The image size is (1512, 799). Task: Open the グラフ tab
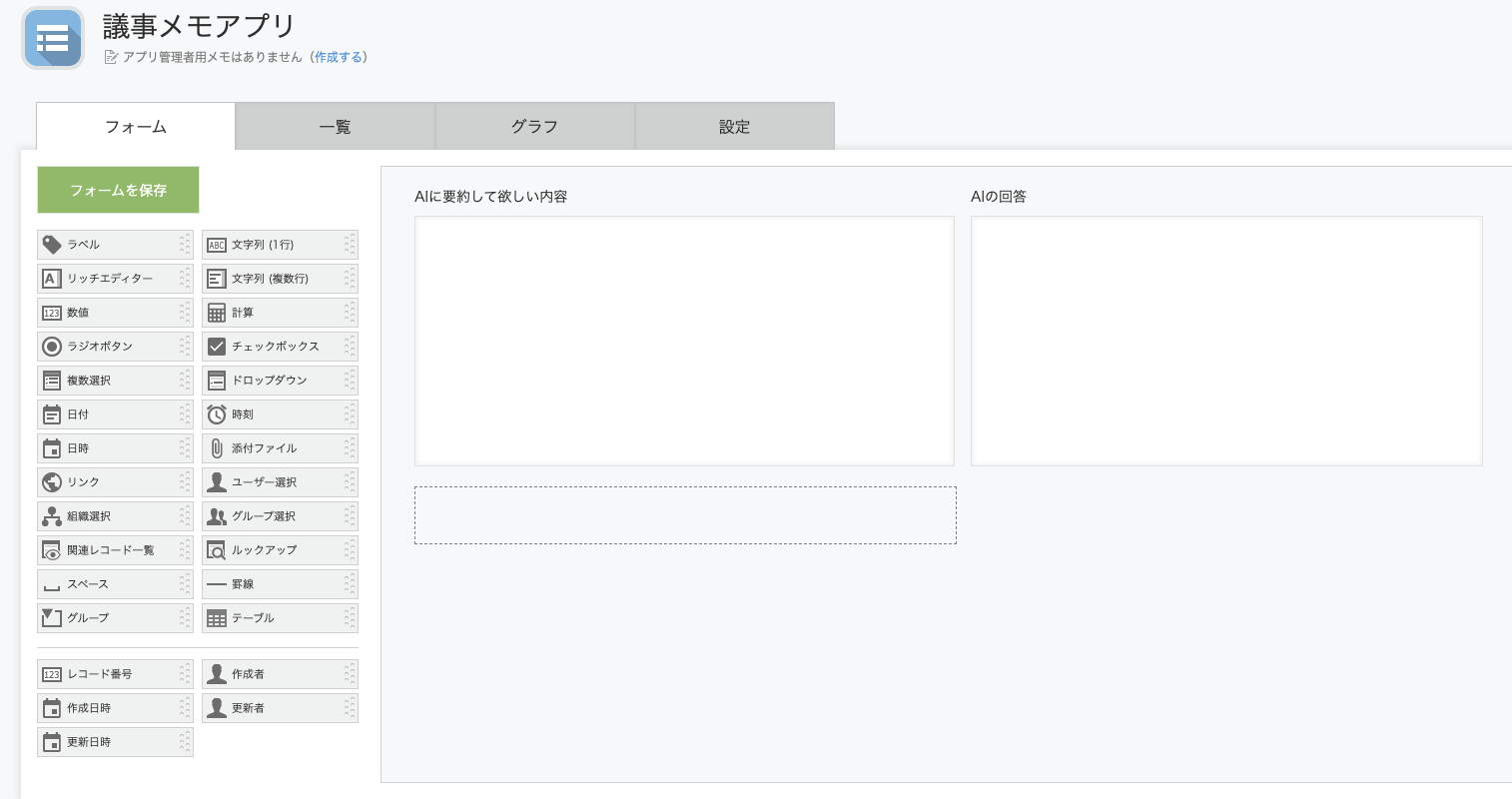click(x=535, y=126)
